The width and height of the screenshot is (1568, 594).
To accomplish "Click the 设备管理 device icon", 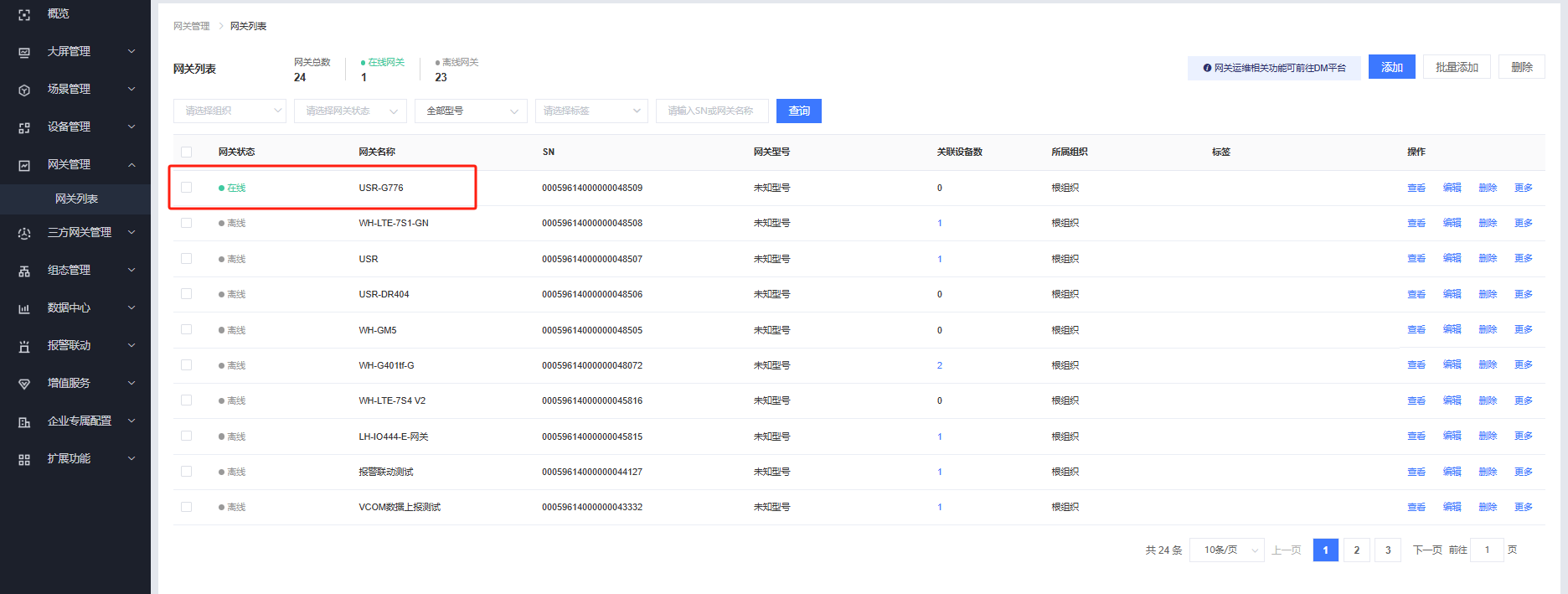I will [x=24, y=127].
